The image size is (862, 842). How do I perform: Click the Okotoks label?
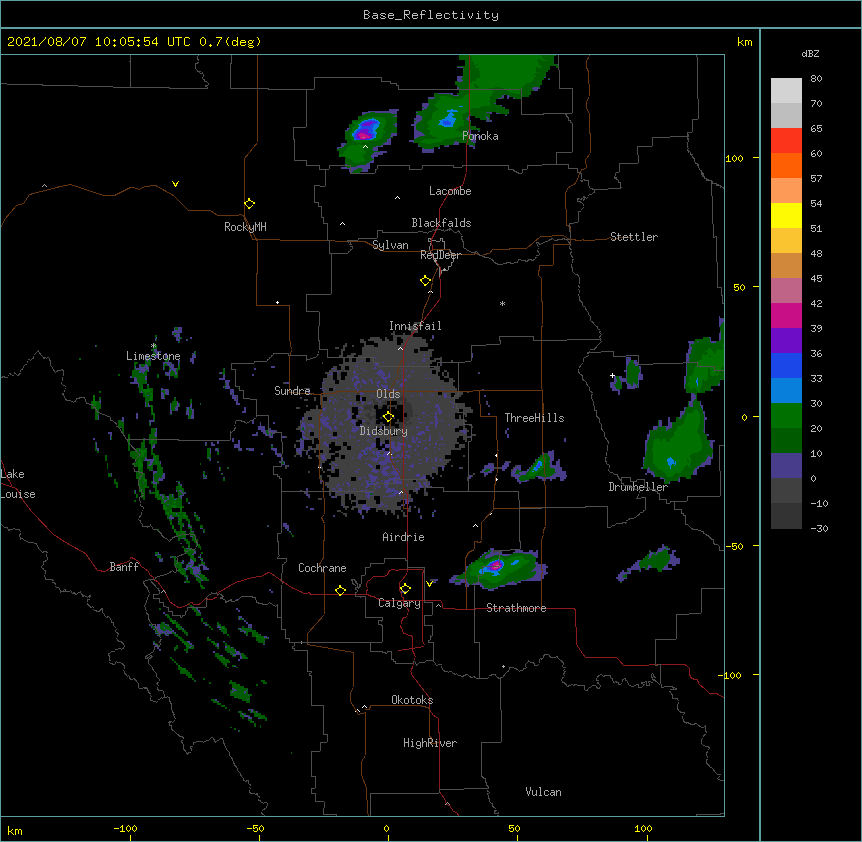(412, 700)
